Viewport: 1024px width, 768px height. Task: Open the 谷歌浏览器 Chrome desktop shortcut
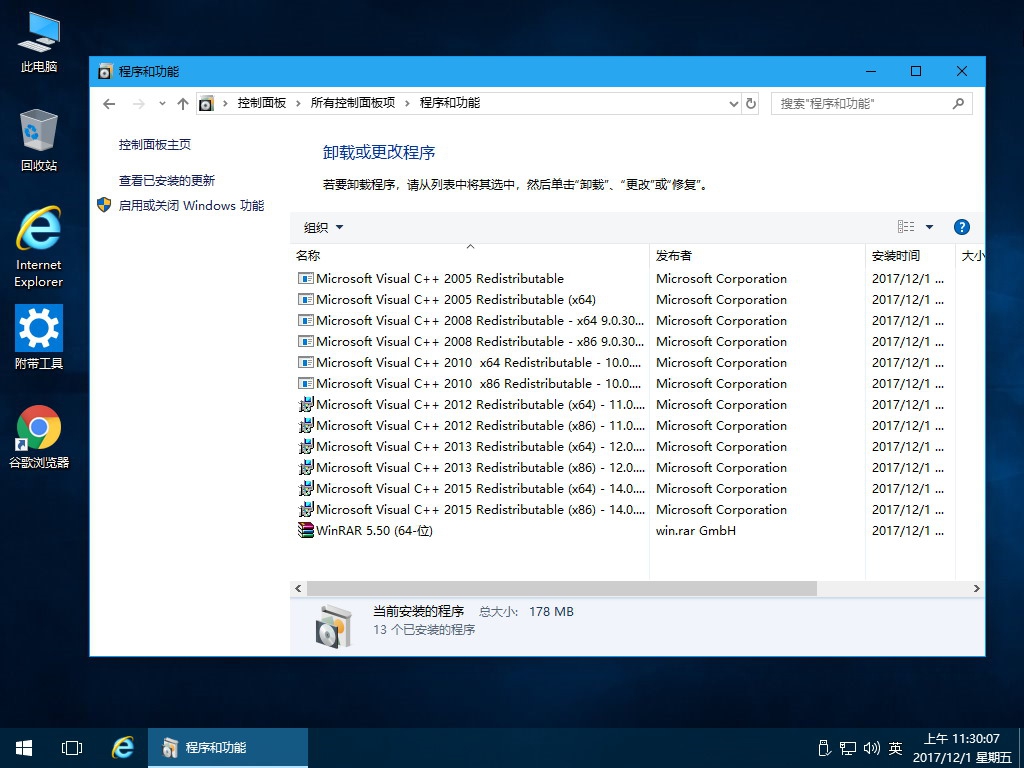click(39, 436)
